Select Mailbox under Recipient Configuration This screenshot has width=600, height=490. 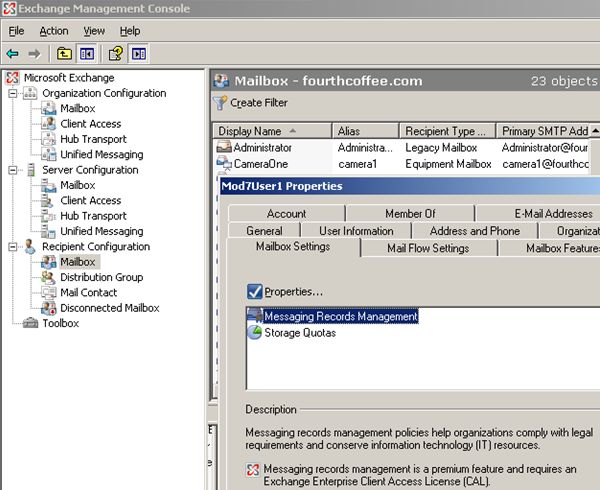coord(78,262)
